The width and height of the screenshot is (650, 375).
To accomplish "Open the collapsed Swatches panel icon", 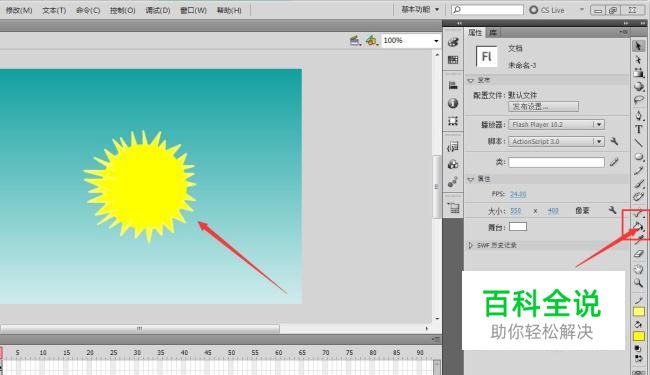I will [x=453, y=60].
